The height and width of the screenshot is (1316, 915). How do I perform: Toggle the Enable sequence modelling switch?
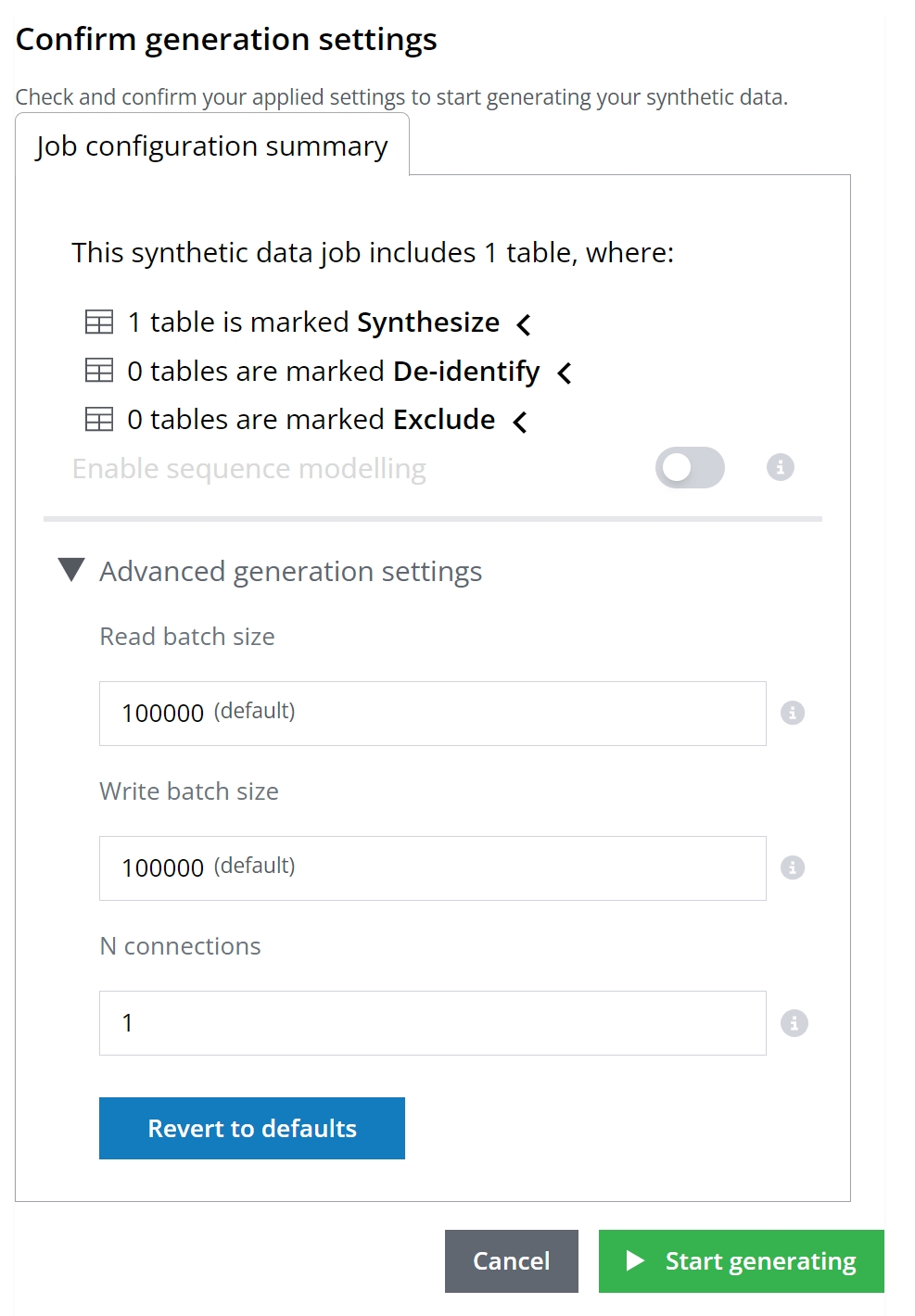point(689,468)
